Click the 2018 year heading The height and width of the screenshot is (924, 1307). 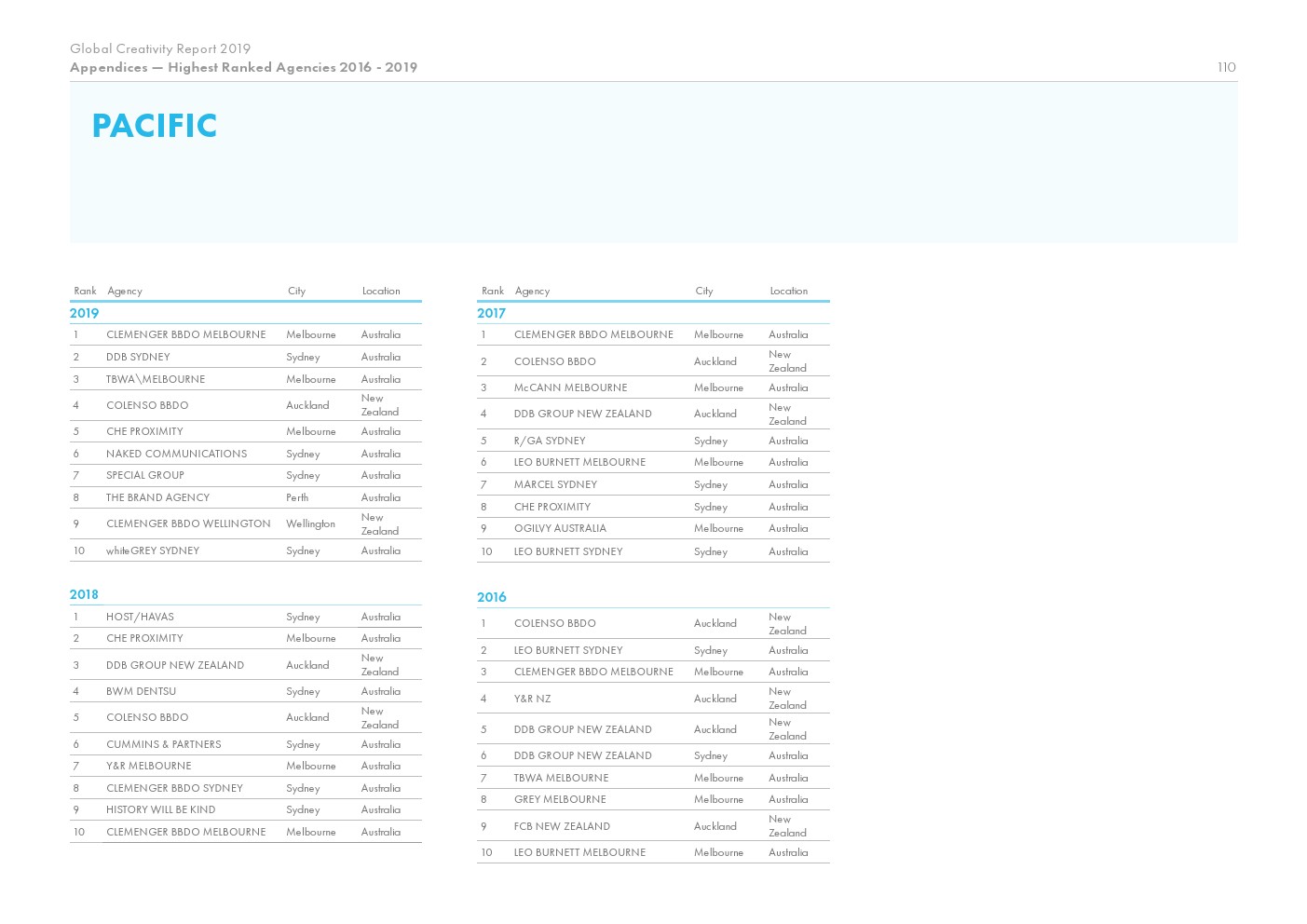84,594
